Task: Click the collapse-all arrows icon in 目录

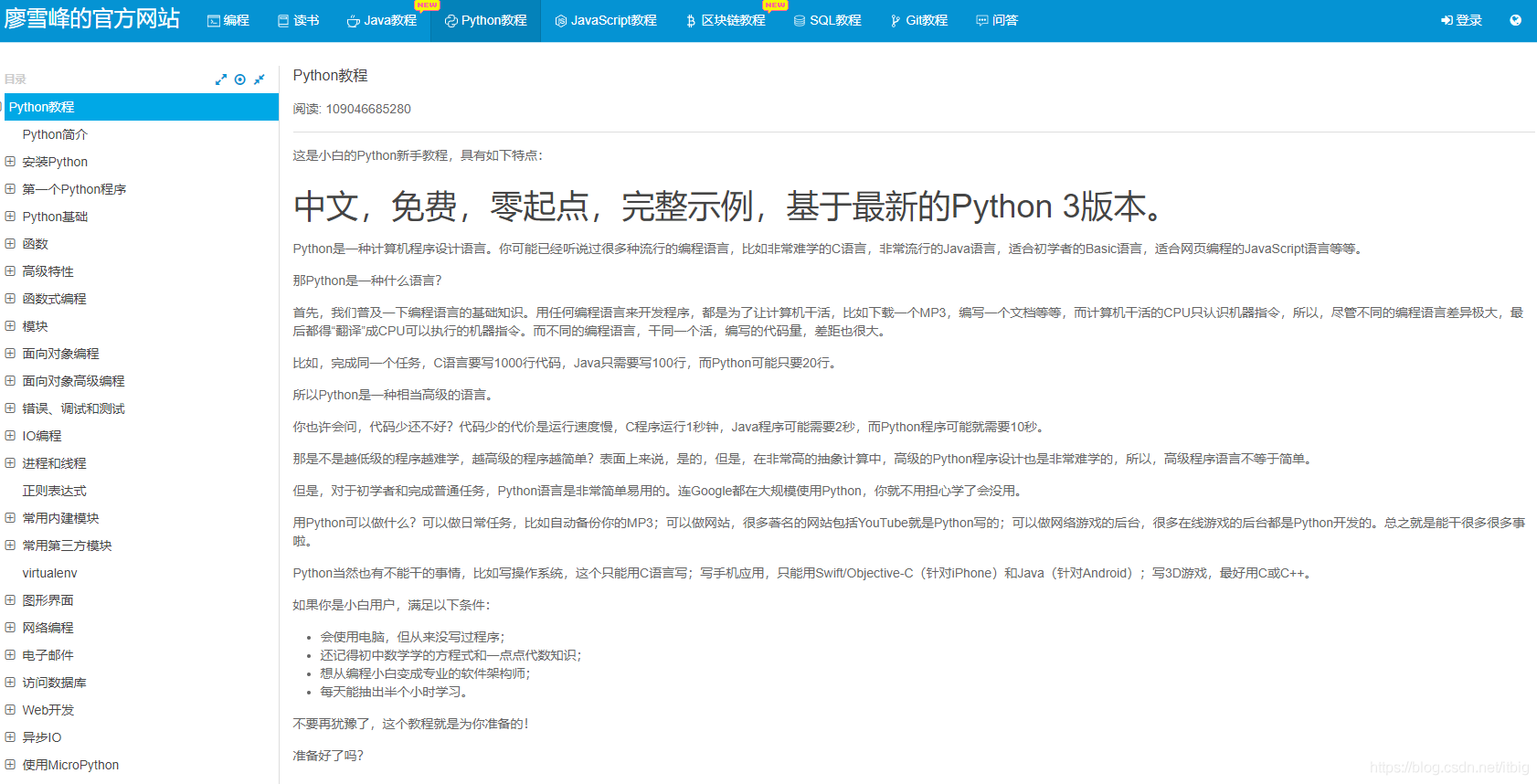Action: click(260, 79)
